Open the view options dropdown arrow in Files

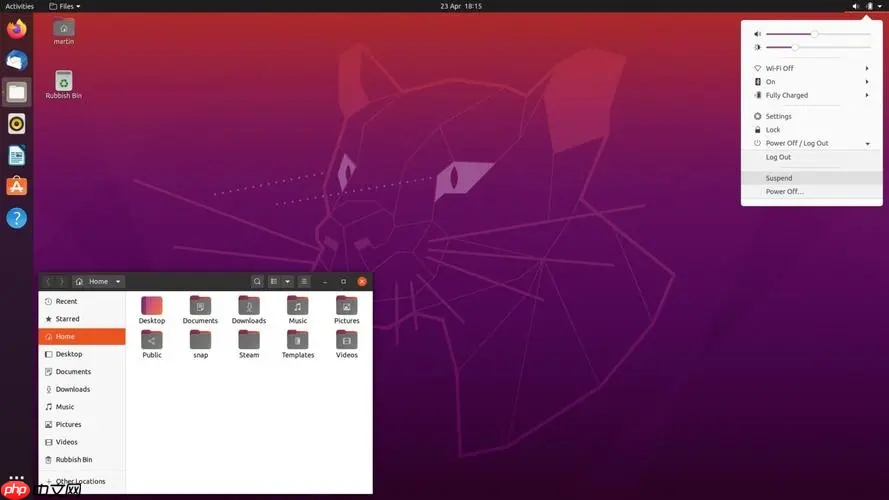tap(287, 281)
